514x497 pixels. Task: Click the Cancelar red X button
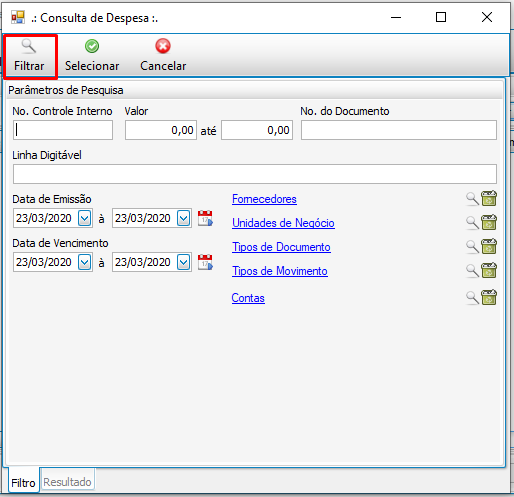click(163, 56)
